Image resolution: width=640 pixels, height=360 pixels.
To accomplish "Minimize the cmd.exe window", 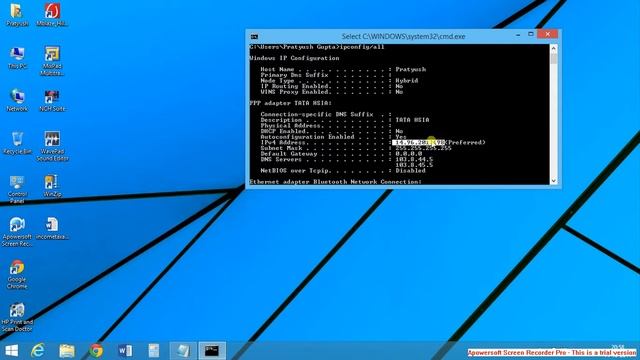I will (518, 35).
